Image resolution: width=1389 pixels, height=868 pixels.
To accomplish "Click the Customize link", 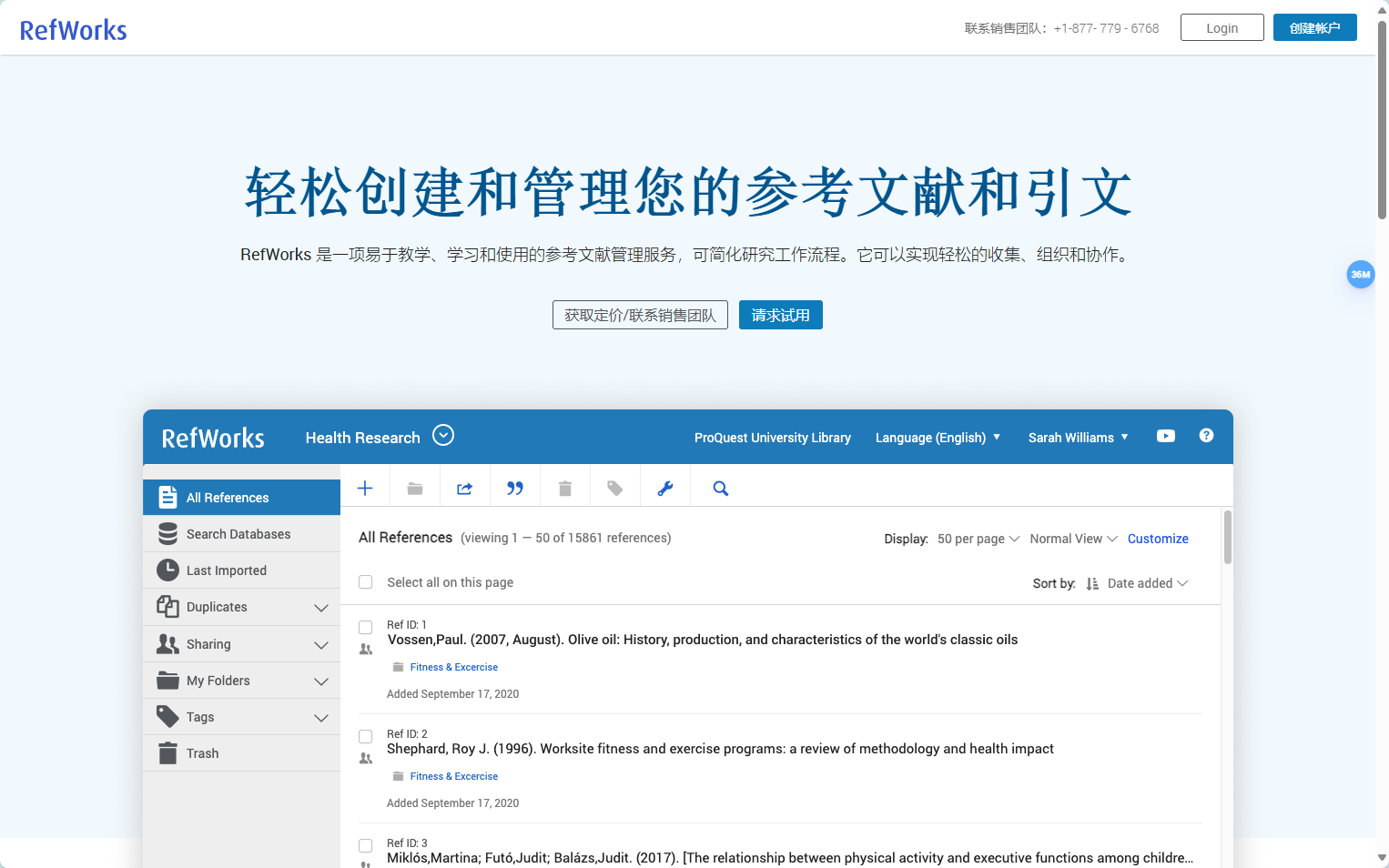I will (1158, 539).
